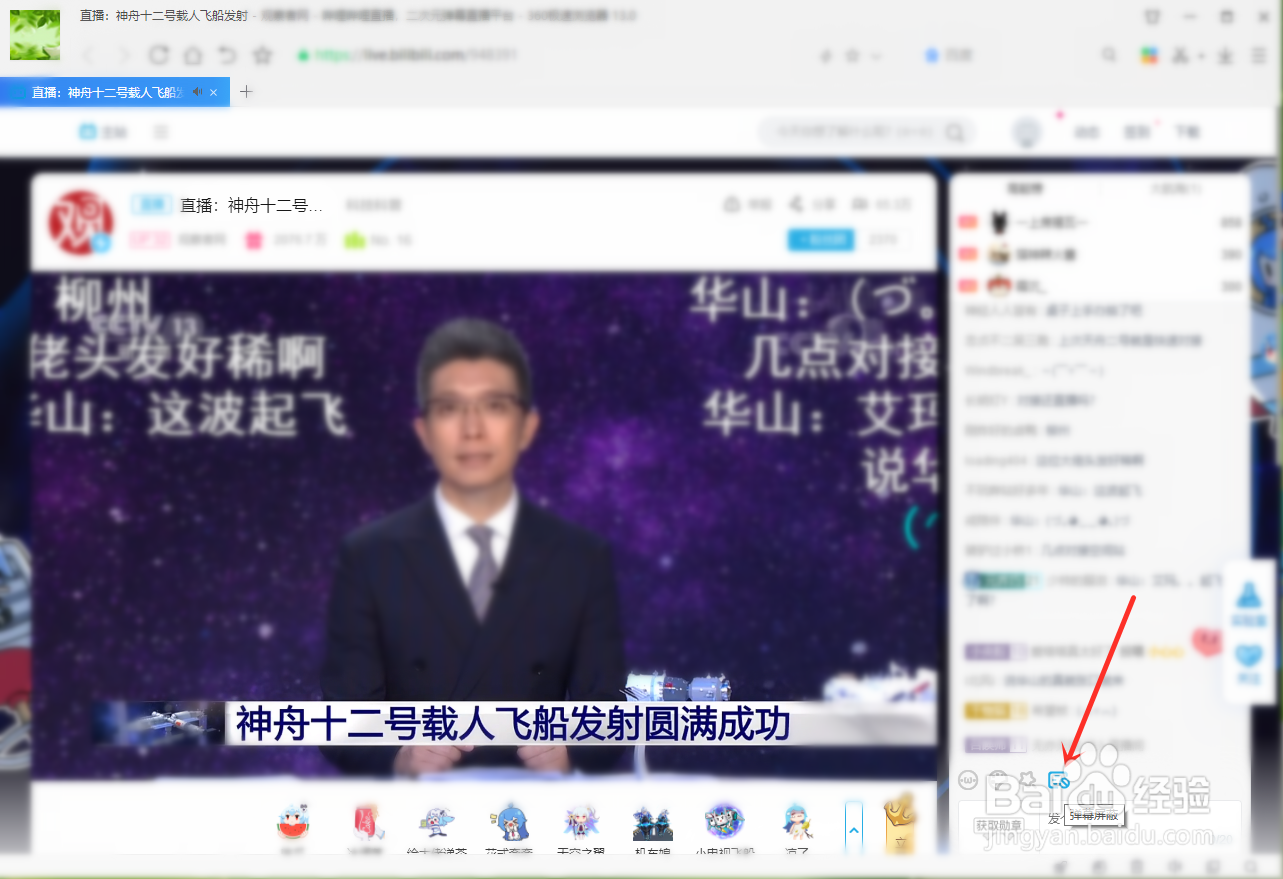Go to browser home page icon
Viewport: 1283px width, 879px height.
pos(193,55)
